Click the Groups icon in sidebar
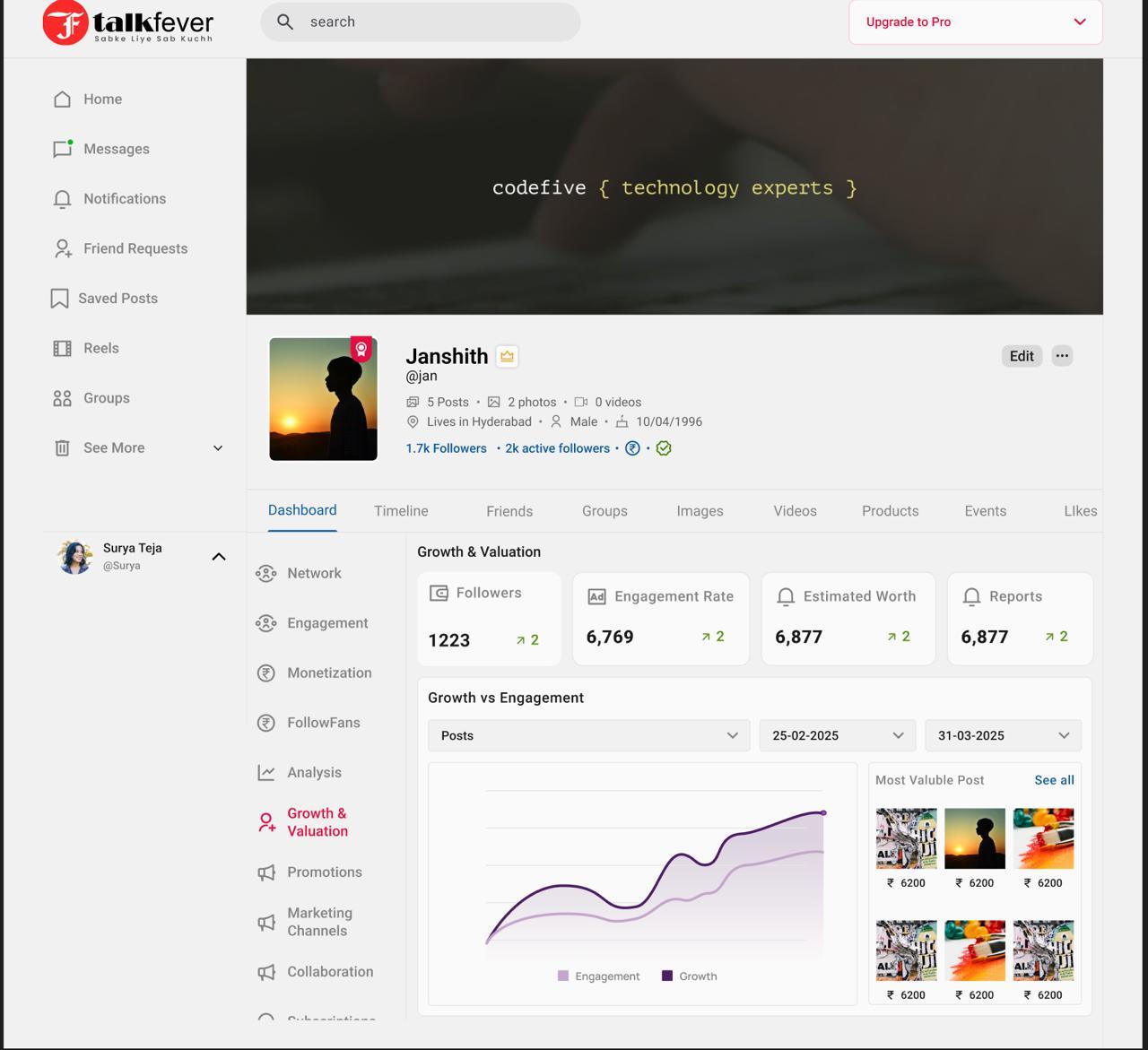Screen dimensions: 1148x1050 [x=62, y=398]
